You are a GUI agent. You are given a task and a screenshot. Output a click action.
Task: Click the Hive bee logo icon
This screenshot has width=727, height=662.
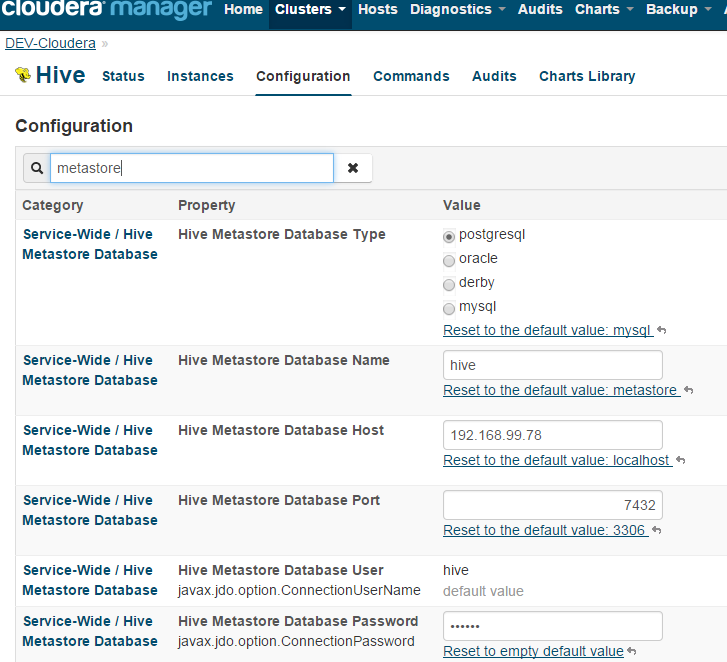[23, 74]
